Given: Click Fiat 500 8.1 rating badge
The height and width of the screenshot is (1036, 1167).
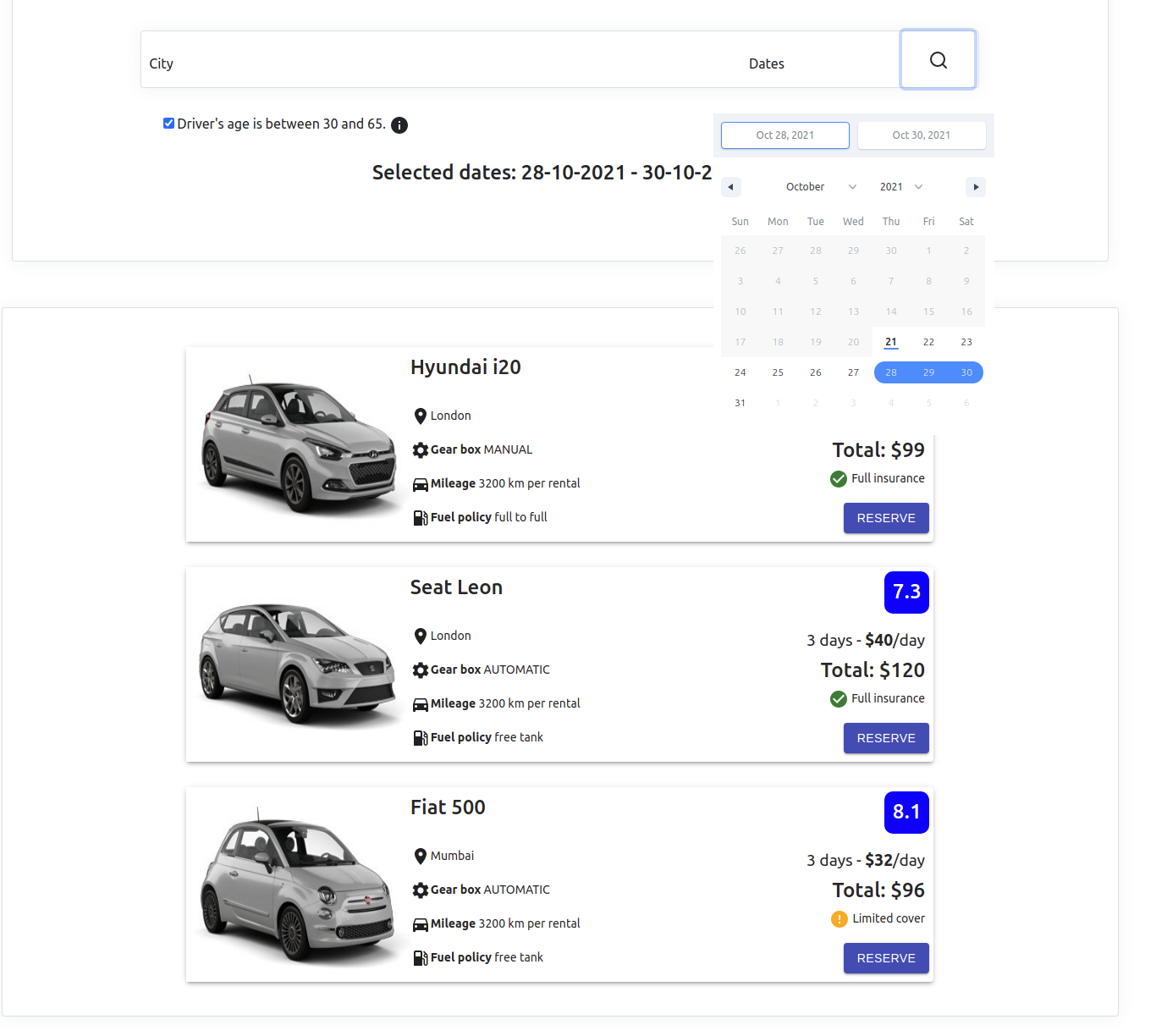Looking at the screenshot, I should click(x=906, y=812).
